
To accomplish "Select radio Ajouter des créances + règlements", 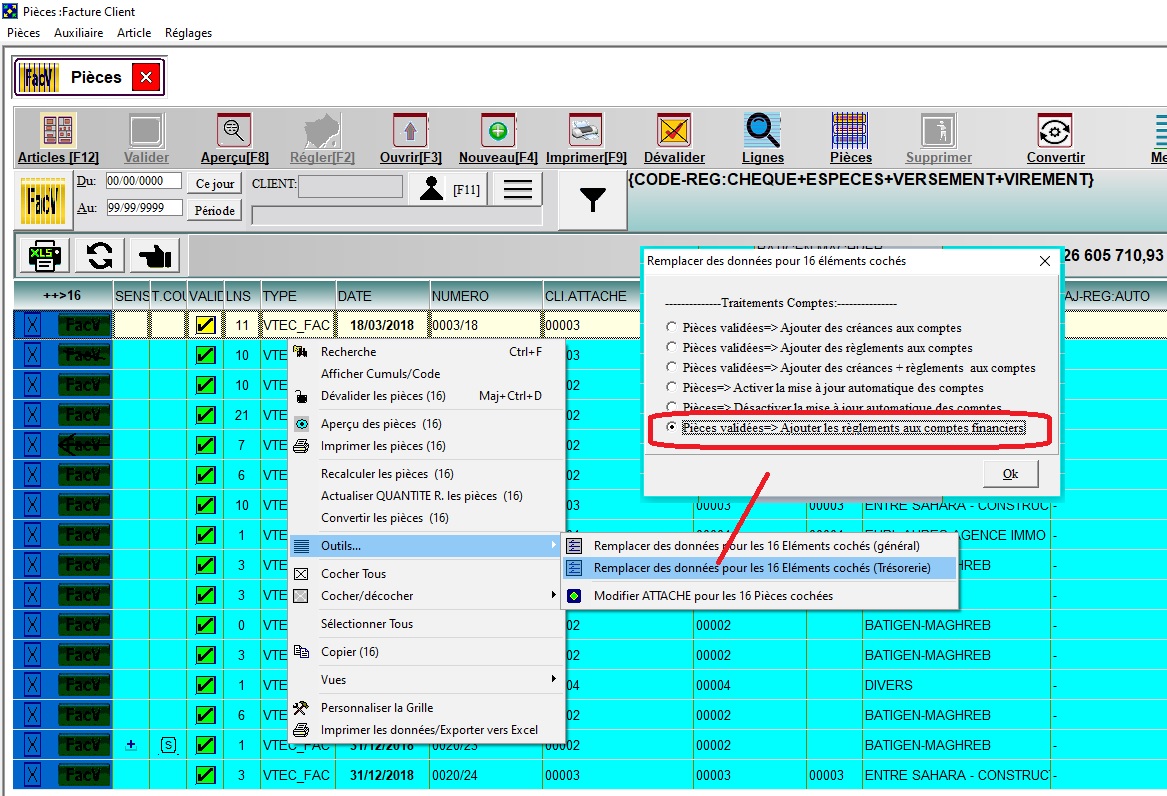I will point(671,367).
